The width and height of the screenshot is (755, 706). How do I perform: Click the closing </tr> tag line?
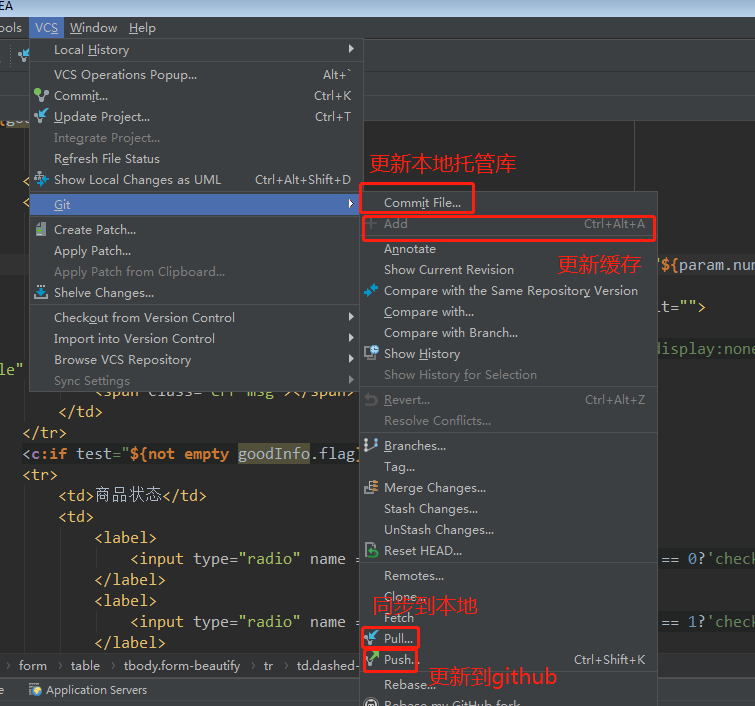coord(44,432)
